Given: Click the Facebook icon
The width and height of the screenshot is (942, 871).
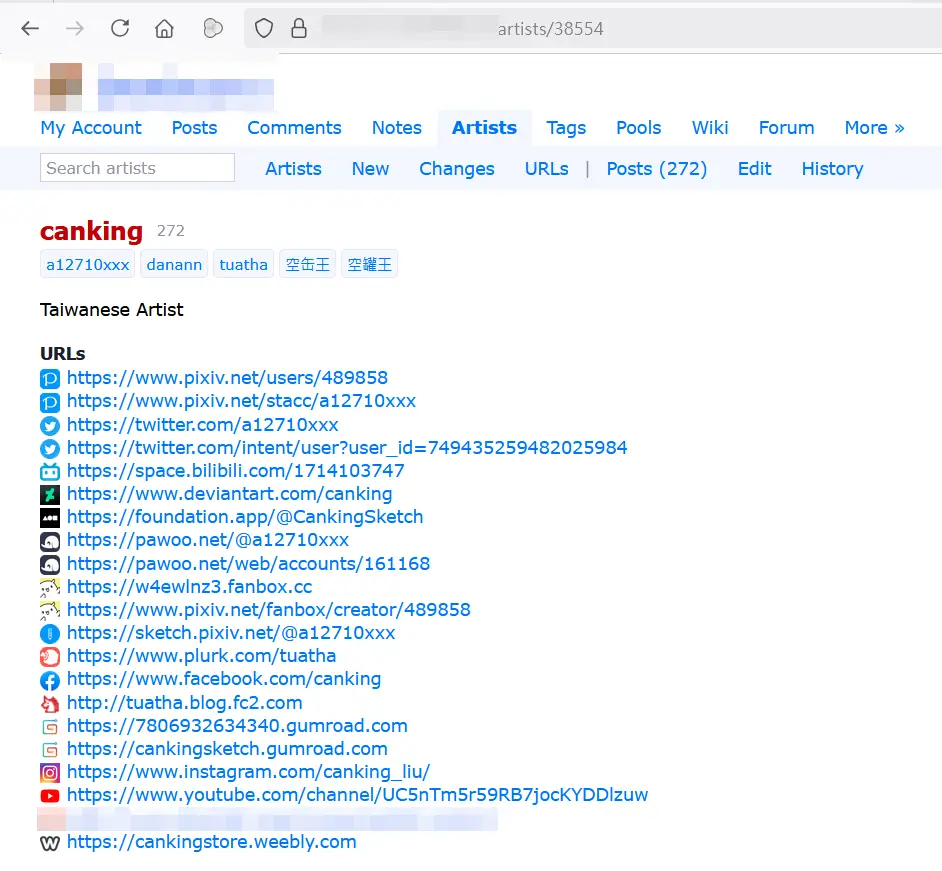Looking at the screenshot, I should tap(50, 681).
